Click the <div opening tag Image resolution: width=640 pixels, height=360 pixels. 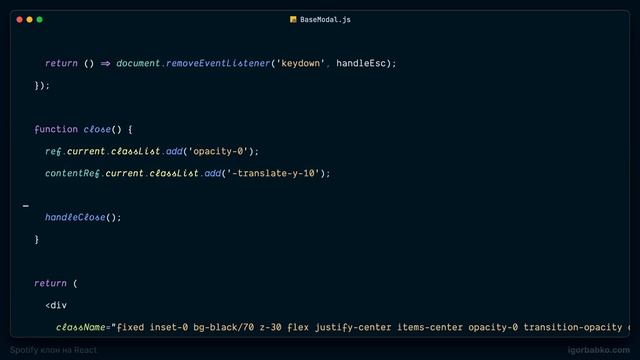point(56,305)
